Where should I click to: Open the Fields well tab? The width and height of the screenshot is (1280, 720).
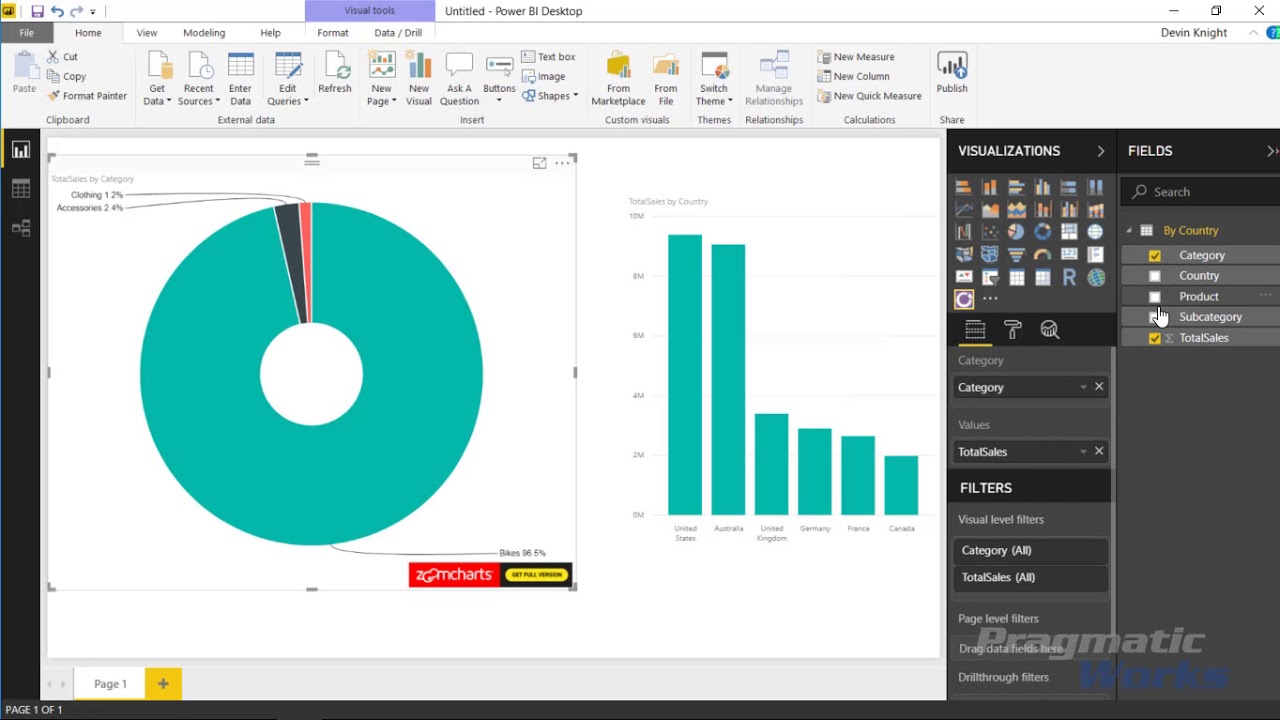[x=975, y=330]
